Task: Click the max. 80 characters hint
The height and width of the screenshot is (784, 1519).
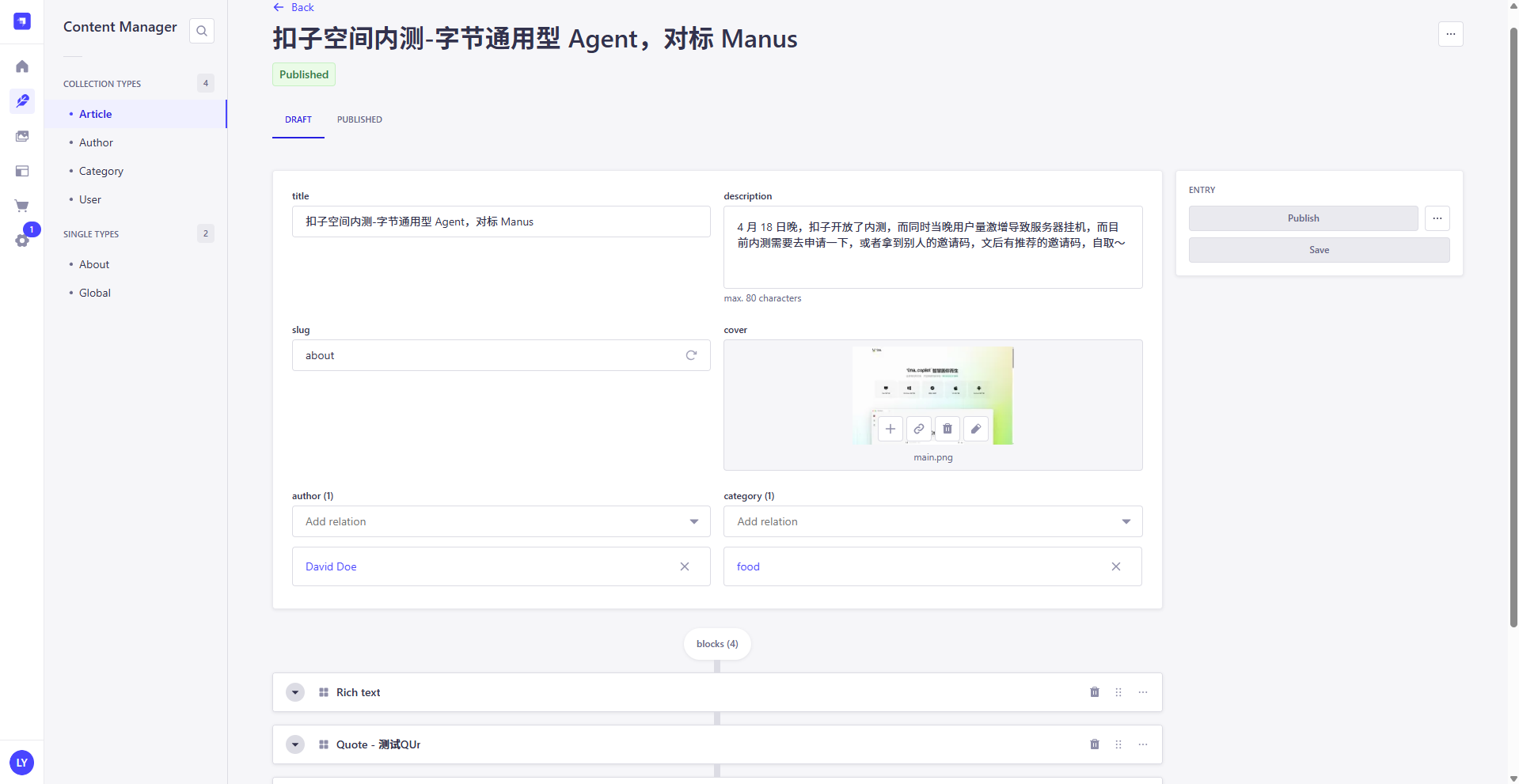Action: coord(762,298)
